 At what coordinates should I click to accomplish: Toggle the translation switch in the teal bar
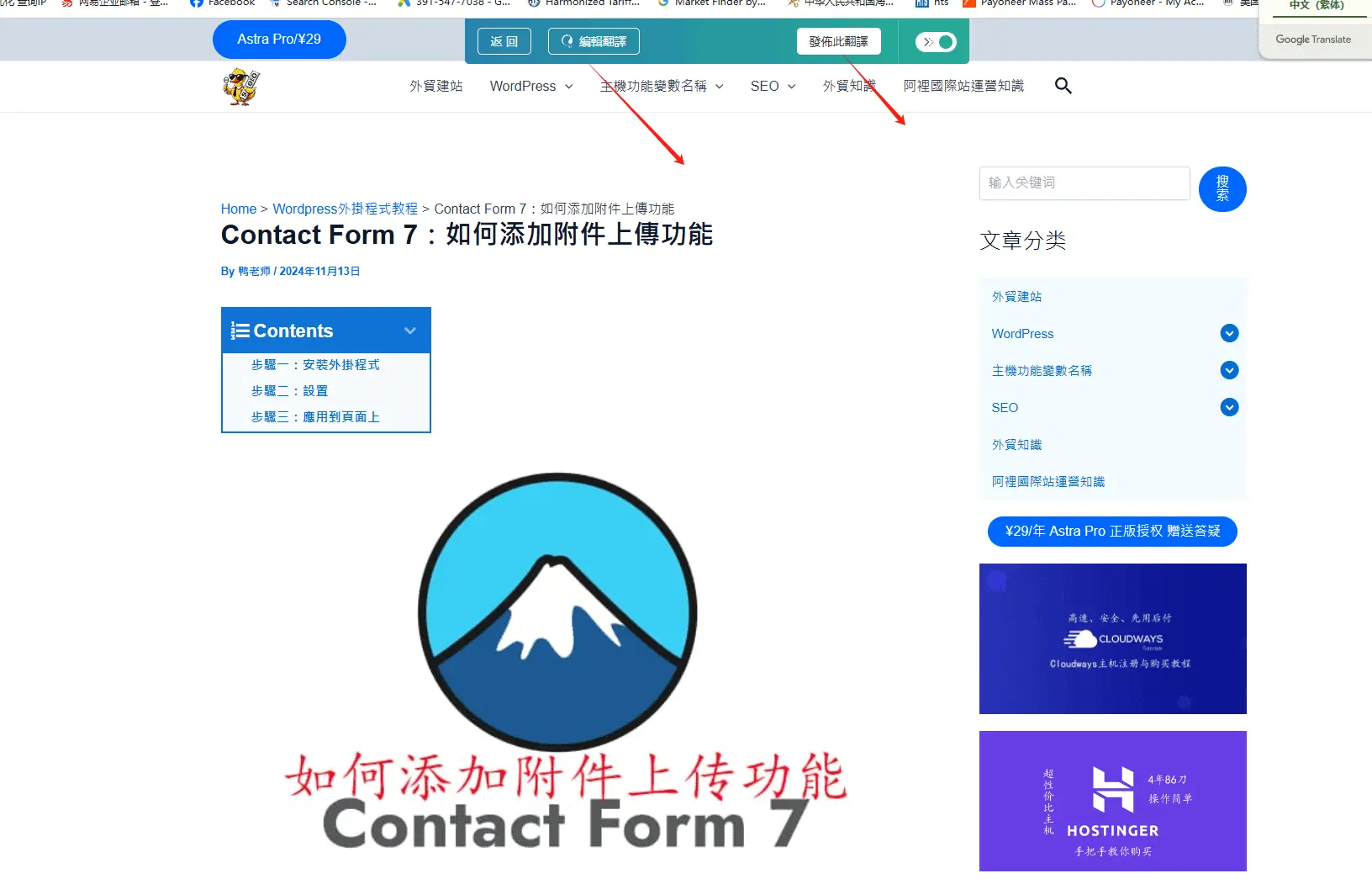tap(936, 41)
